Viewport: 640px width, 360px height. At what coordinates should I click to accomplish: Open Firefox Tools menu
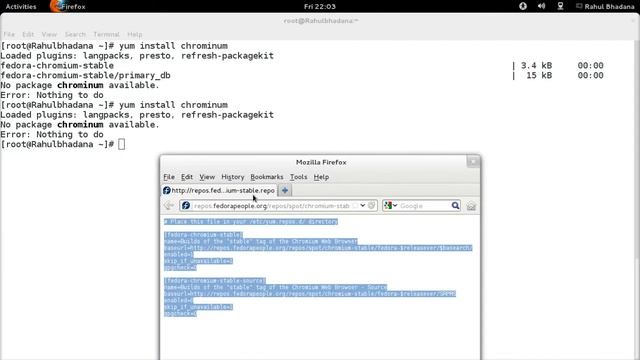(298, 177)
